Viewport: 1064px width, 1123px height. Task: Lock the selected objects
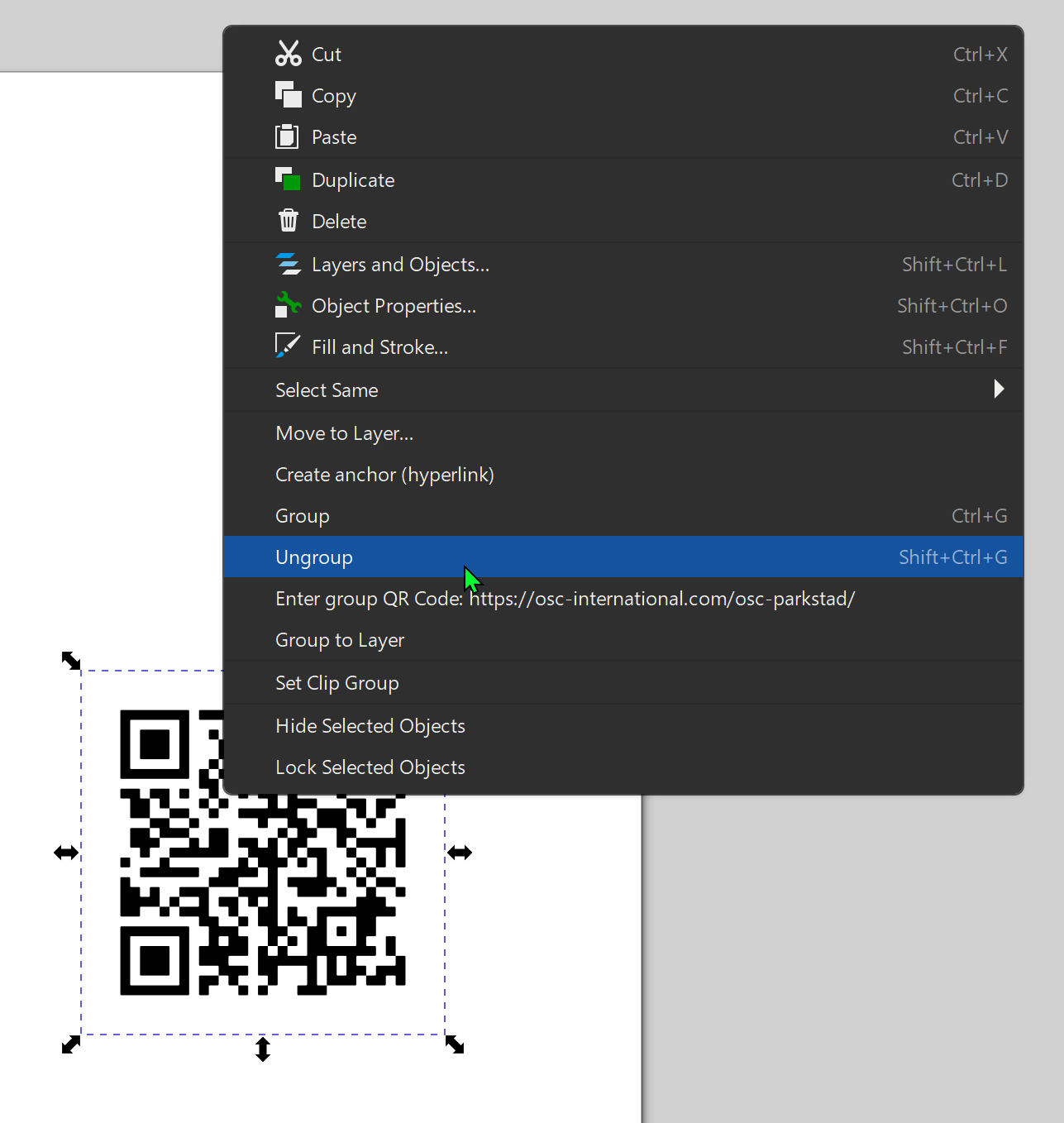370,767
